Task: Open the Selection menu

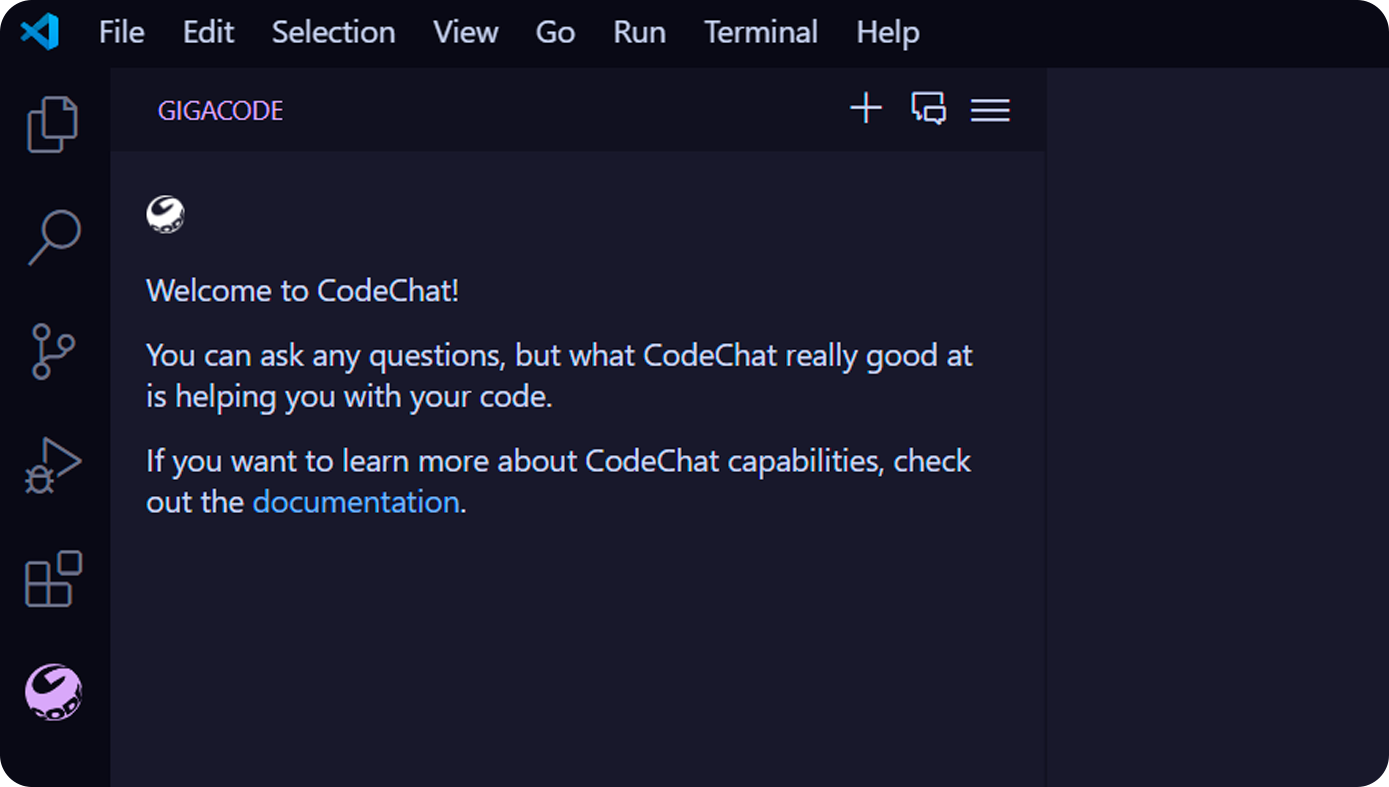Action: pyautogui.click(x=333, y=32)
